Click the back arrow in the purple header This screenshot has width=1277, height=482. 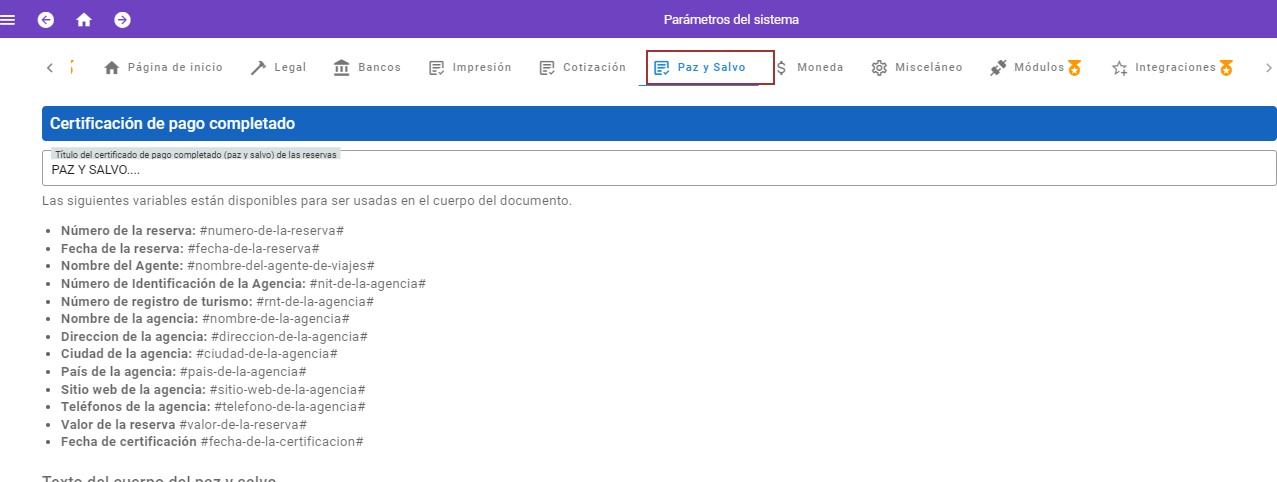pos(46,20)
